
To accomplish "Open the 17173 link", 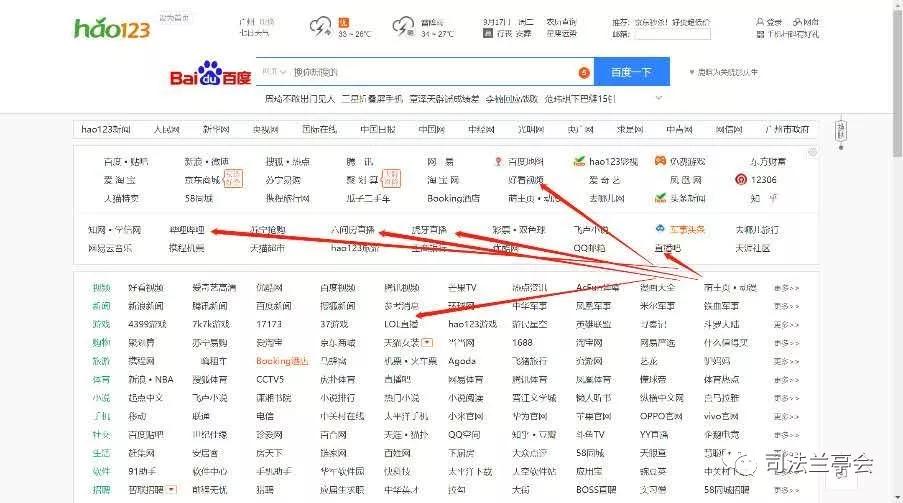I will [269, 324].
